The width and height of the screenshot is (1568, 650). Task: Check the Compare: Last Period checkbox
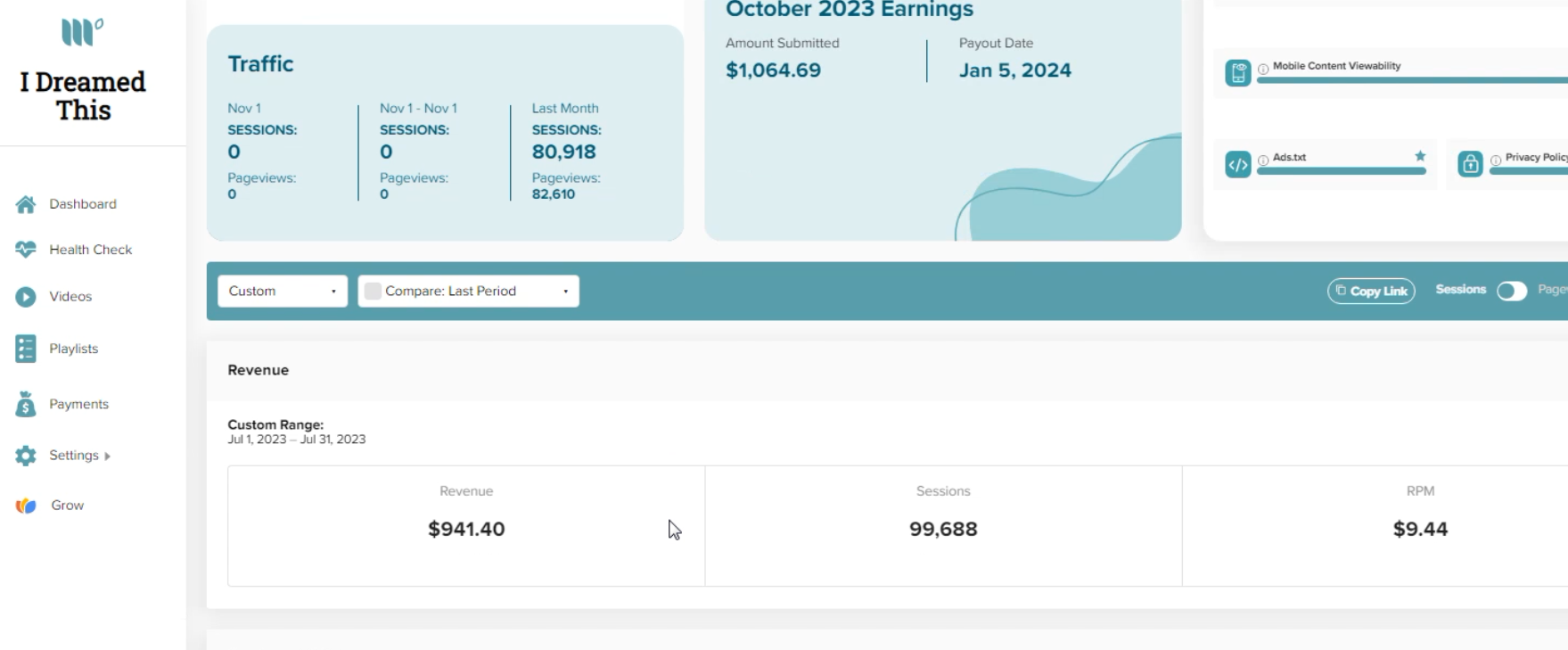click(x=374, y=291)
